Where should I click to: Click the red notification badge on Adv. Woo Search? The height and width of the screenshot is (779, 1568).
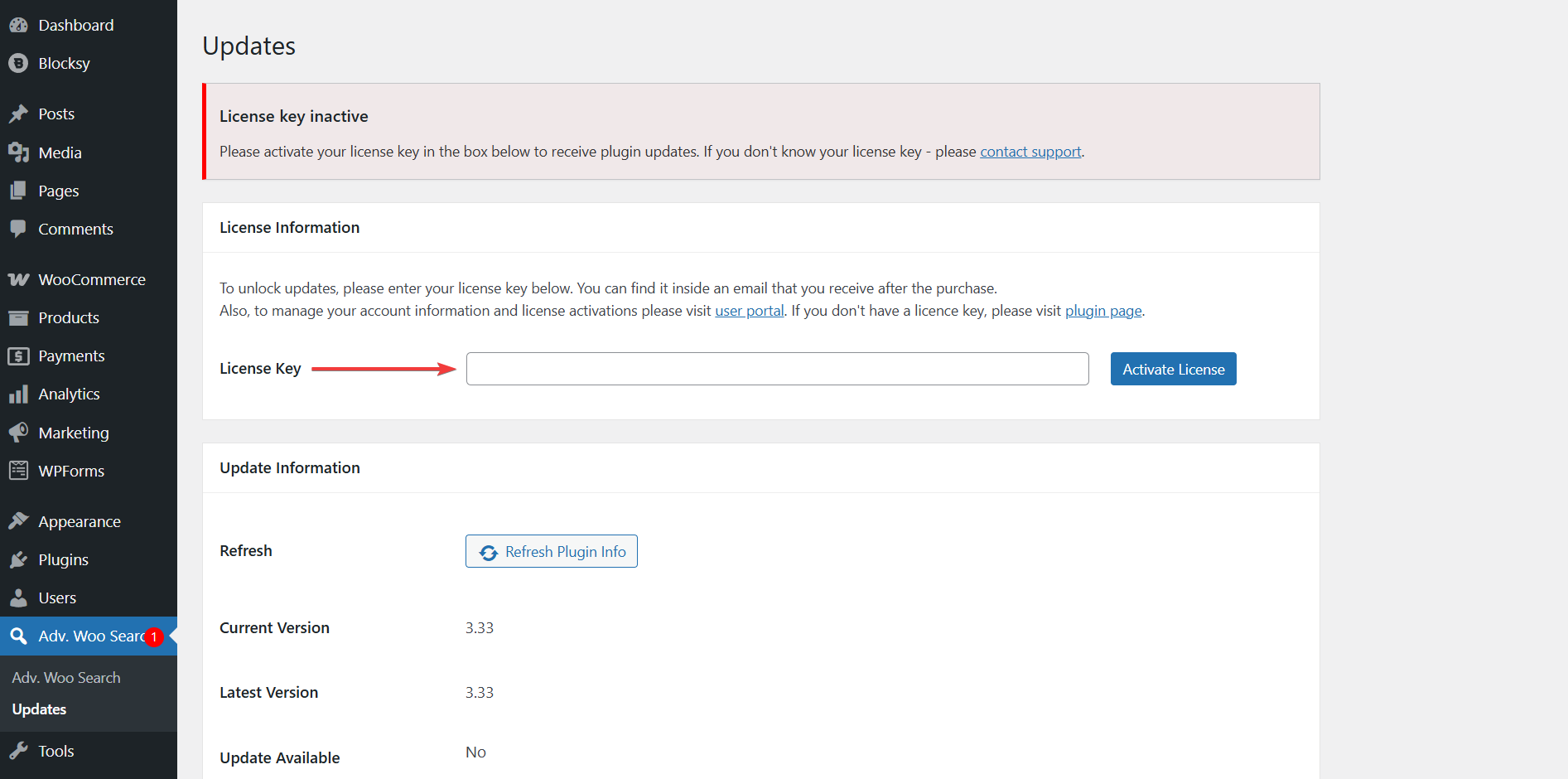point(153,636)
